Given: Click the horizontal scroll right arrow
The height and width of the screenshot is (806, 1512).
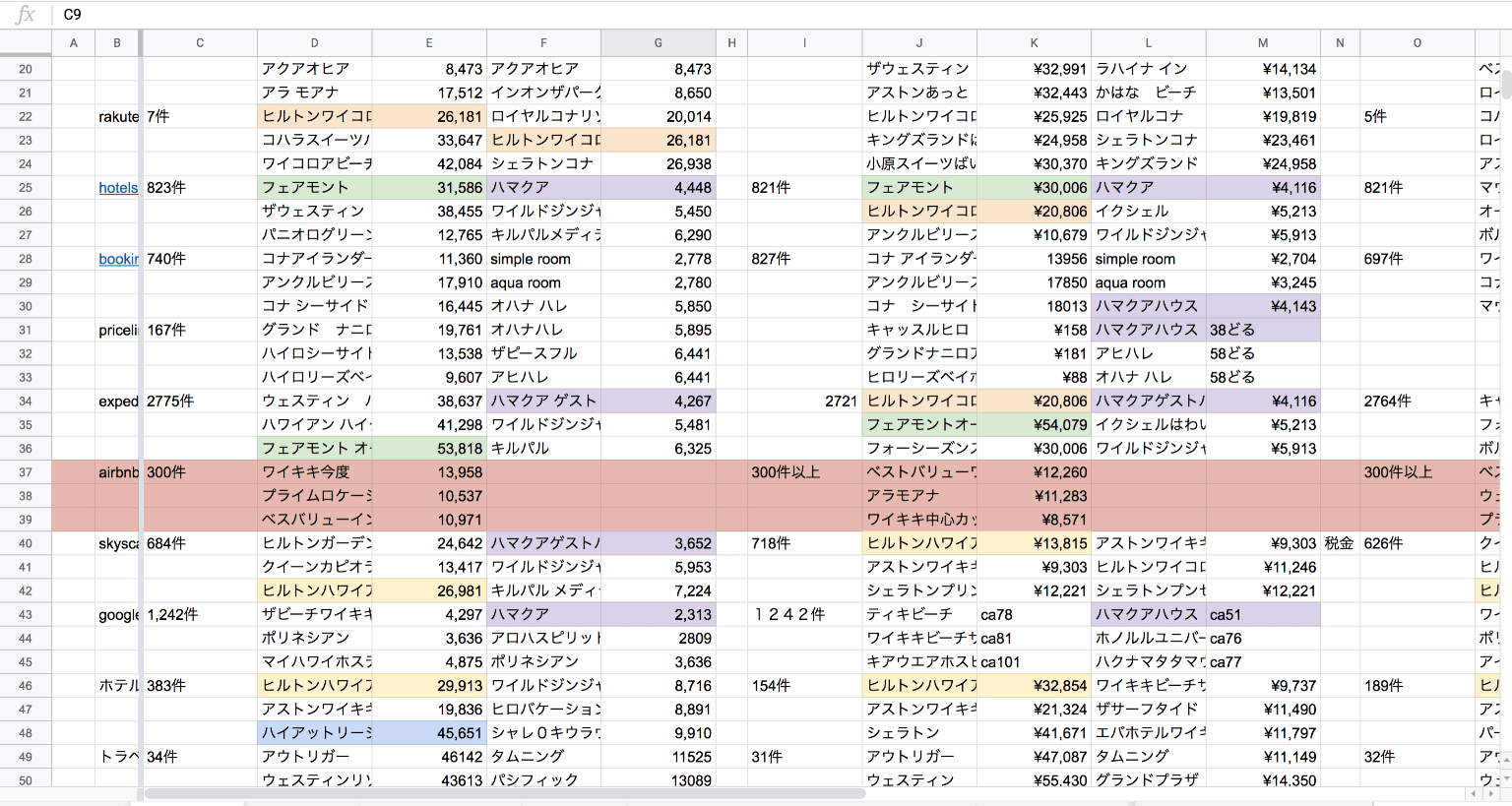Looking at the screenshot, I should pyautogui.click(x=1489, y=793).
